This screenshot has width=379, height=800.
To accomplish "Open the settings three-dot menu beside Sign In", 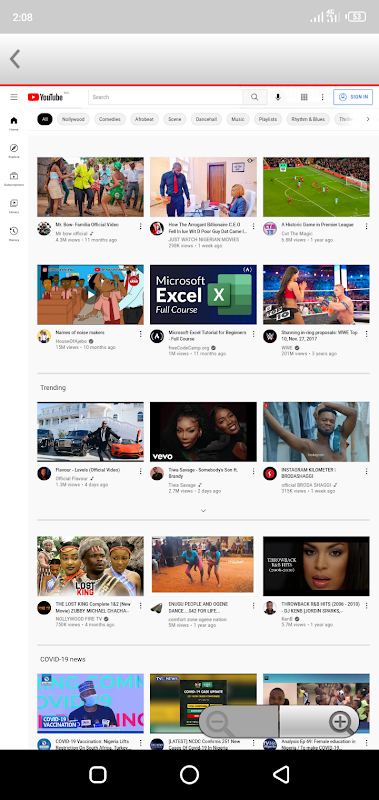I will click(x=322, y=97).
